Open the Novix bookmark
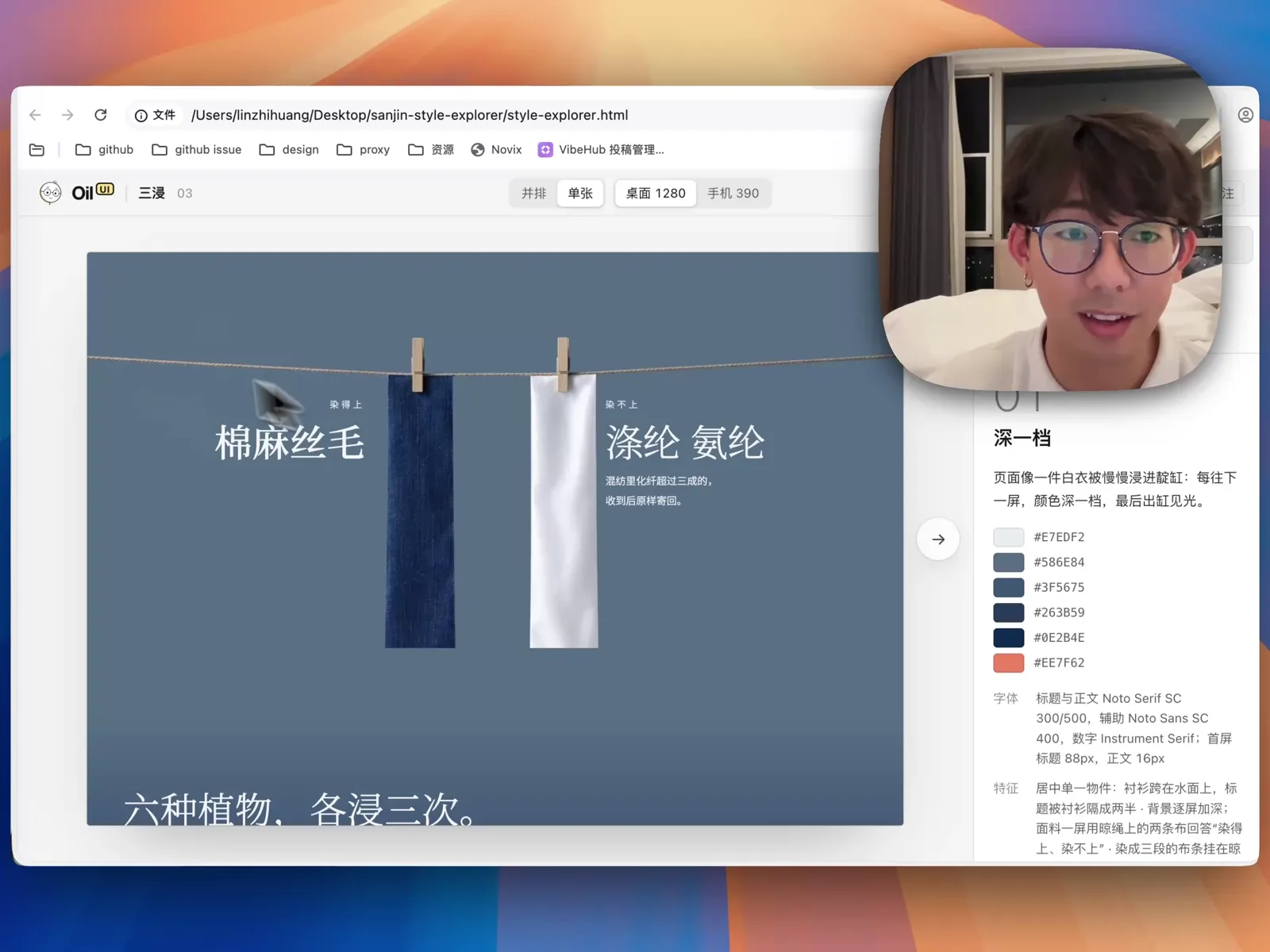Screen dimensions: 1270x952 pyautogui.click(x=496, y=150)
